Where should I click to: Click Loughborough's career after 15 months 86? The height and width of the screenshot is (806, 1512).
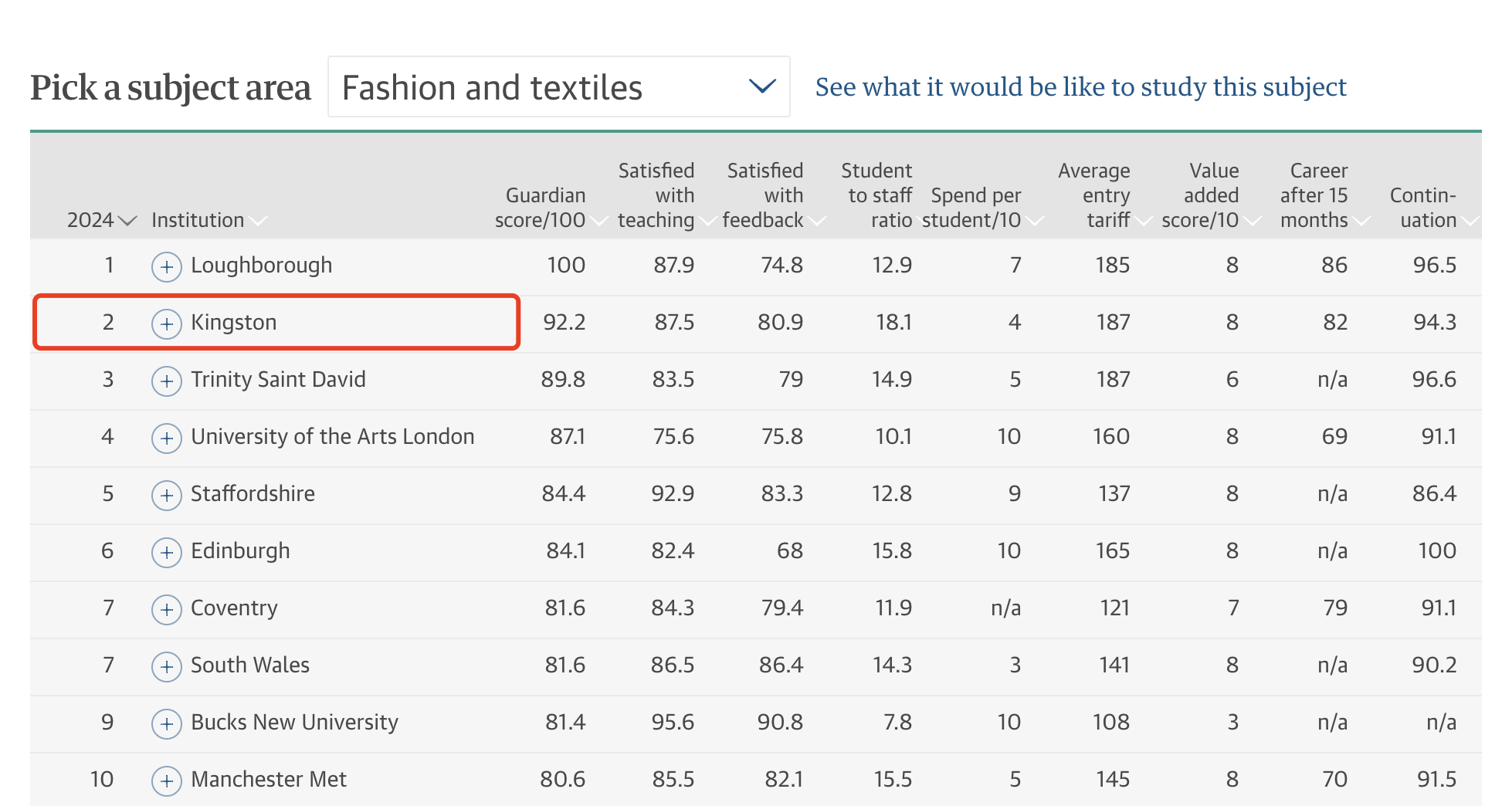coord(1334,266)
